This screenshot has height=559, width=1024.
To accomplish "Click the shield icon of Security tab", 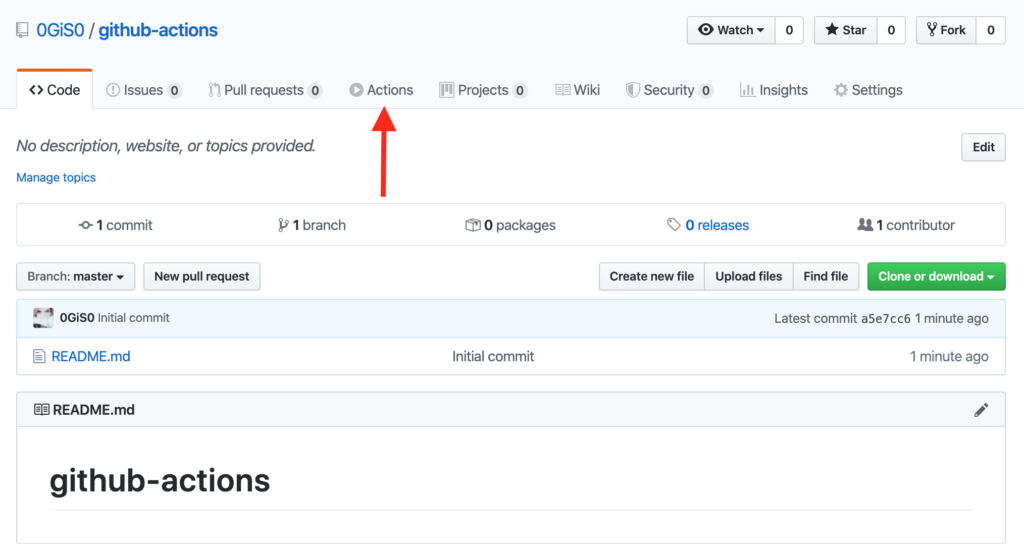I will point(632,90).
